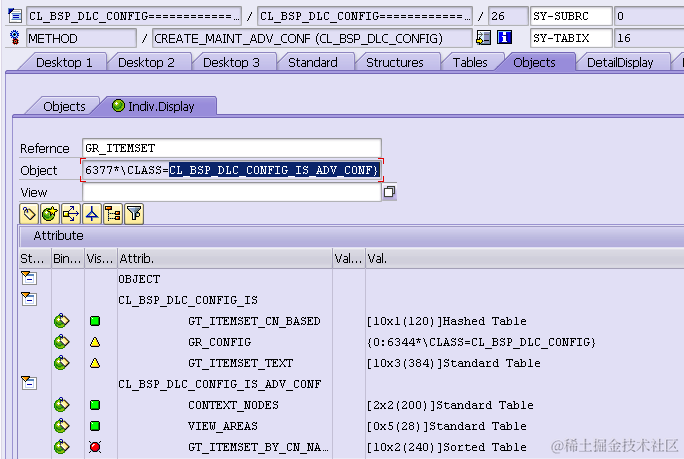
Task: Click the static icon for GT_ITEMSET_BY_CN_NA
Action: [62, 446]
